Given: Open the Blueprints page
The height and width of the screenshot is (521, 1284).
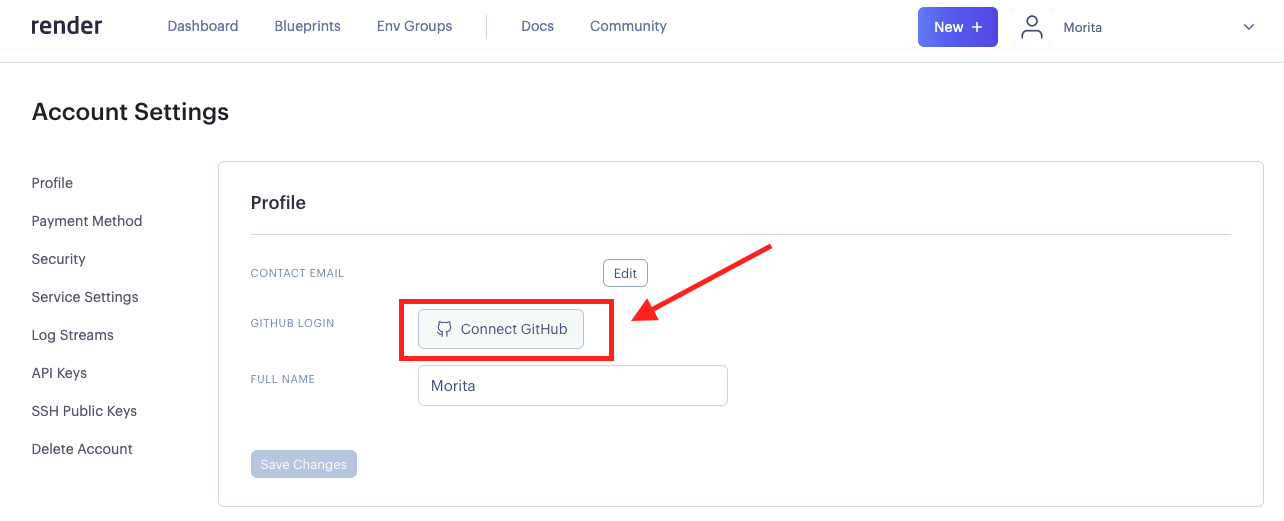Looking at the screenshot, I should point(307,26).
